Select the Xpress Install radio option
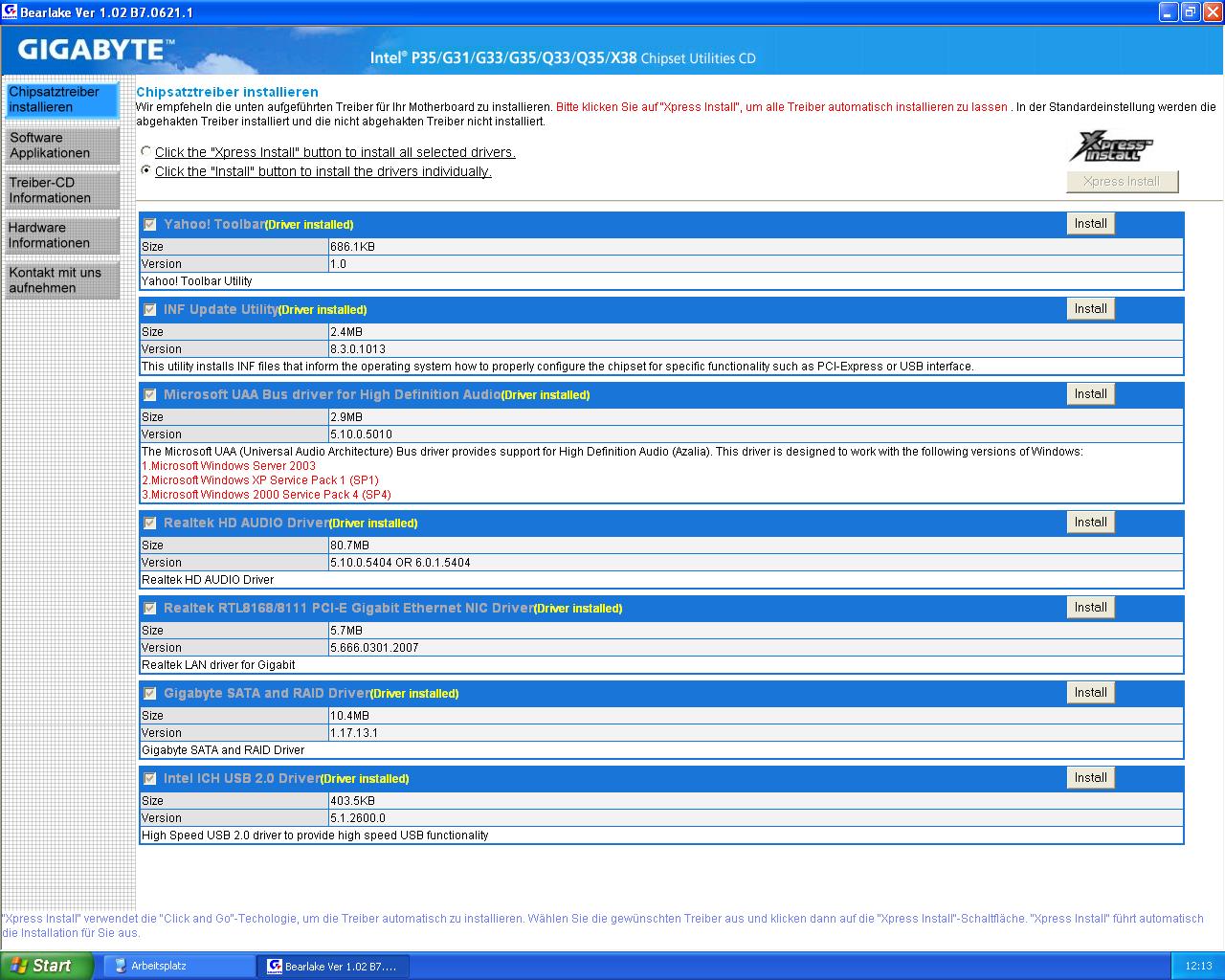 [145, 151]
